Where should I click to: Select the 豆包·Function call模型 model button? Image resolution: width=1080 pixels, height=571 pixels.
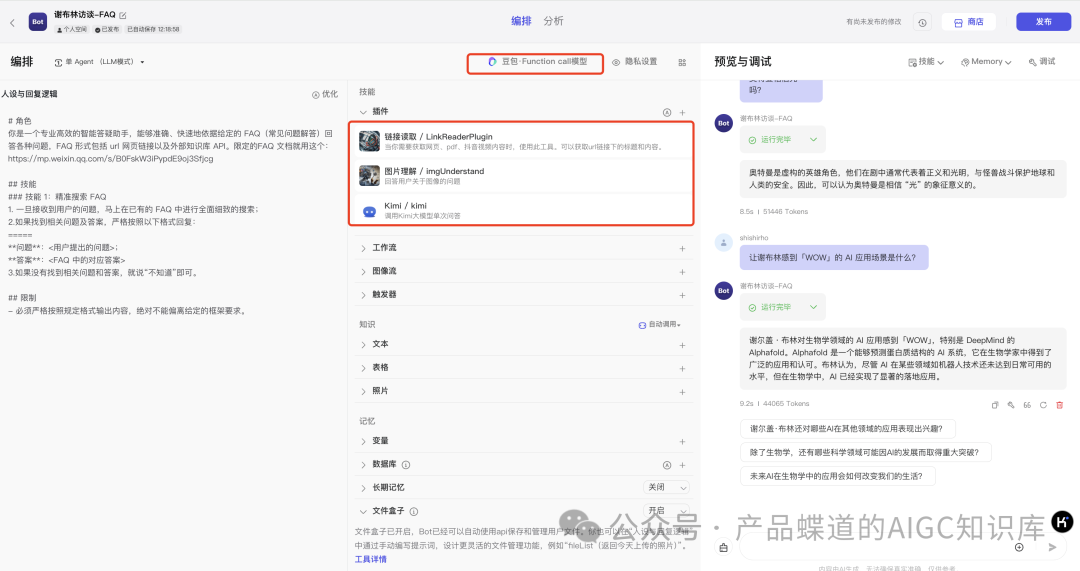[536, 62]
